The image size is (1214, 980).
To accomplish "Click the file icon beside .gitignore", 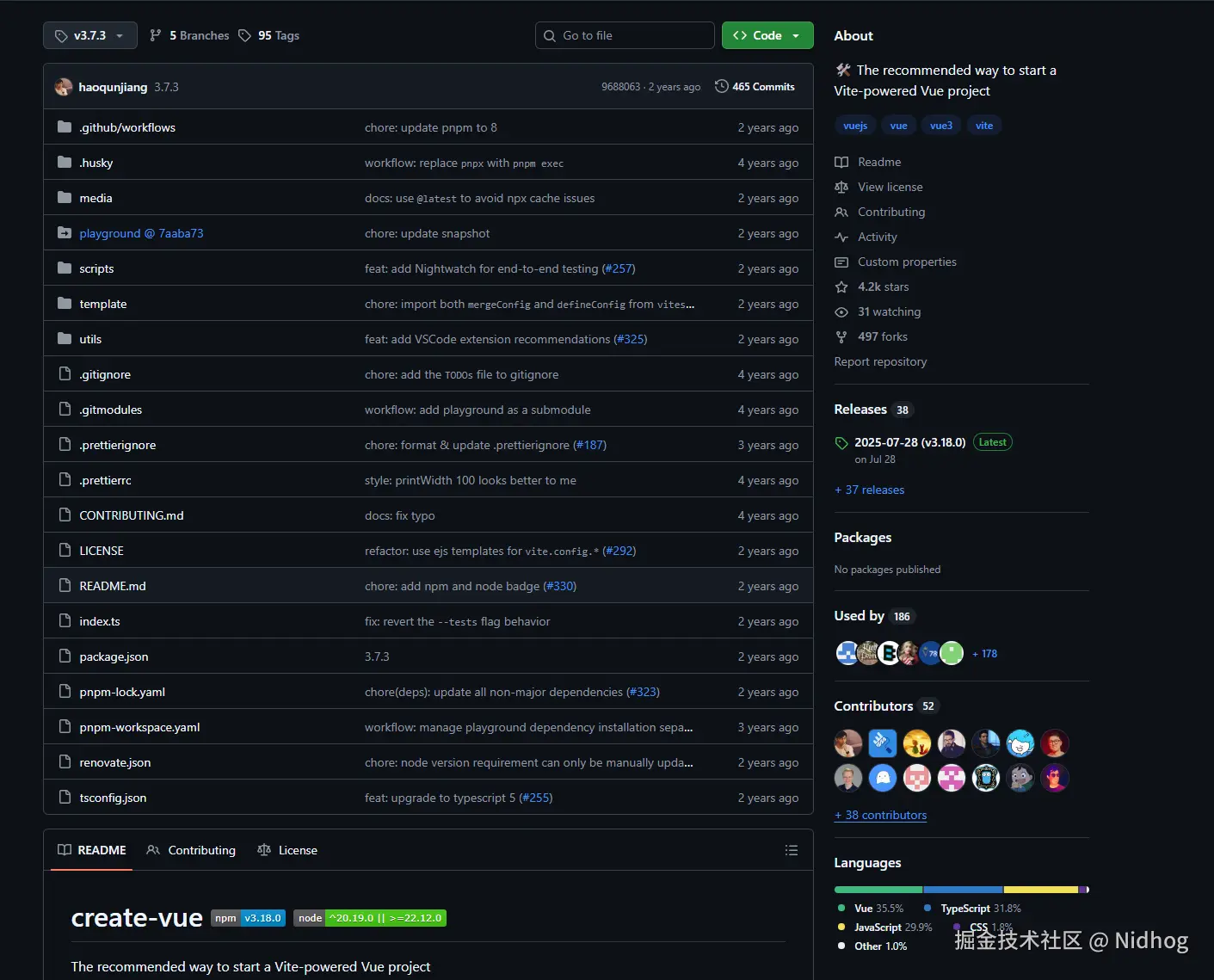I will coord(65,374).
